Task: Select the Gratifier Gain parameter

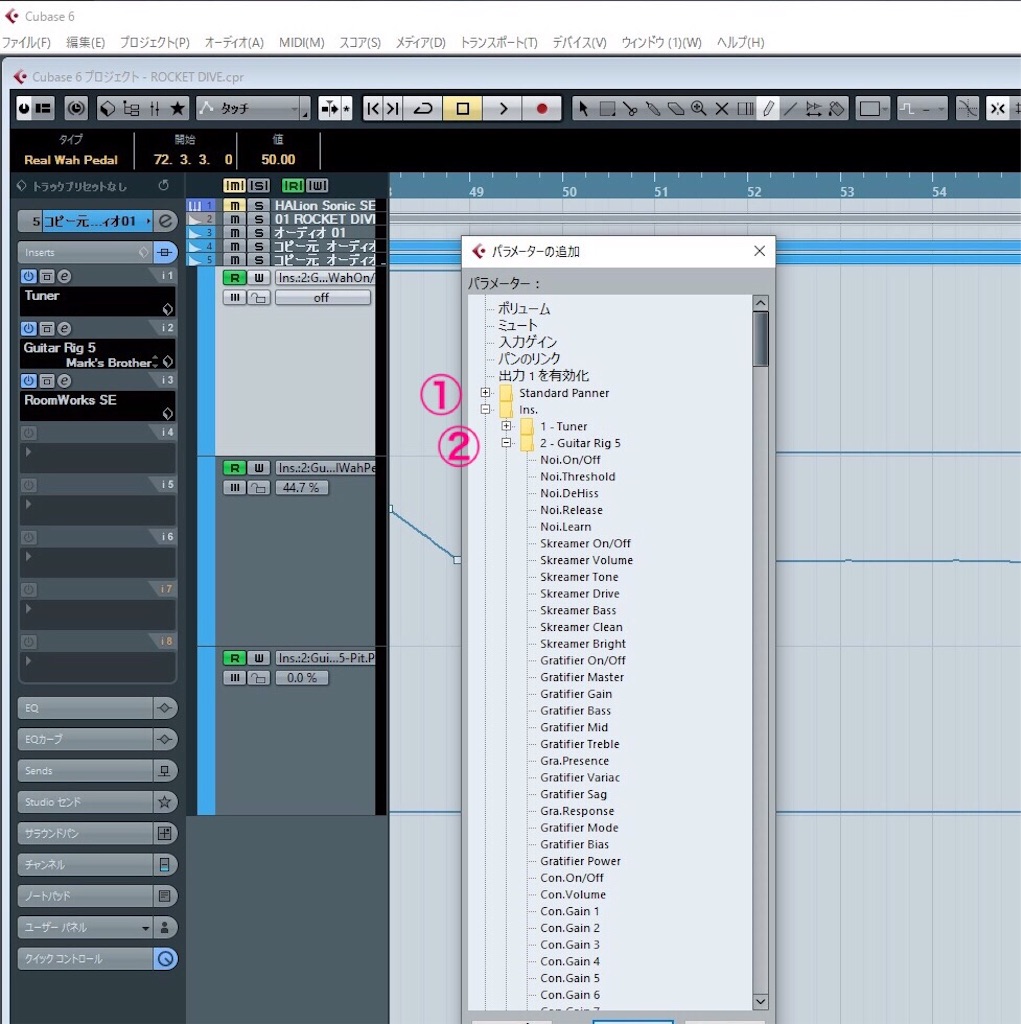Action: 576,694
